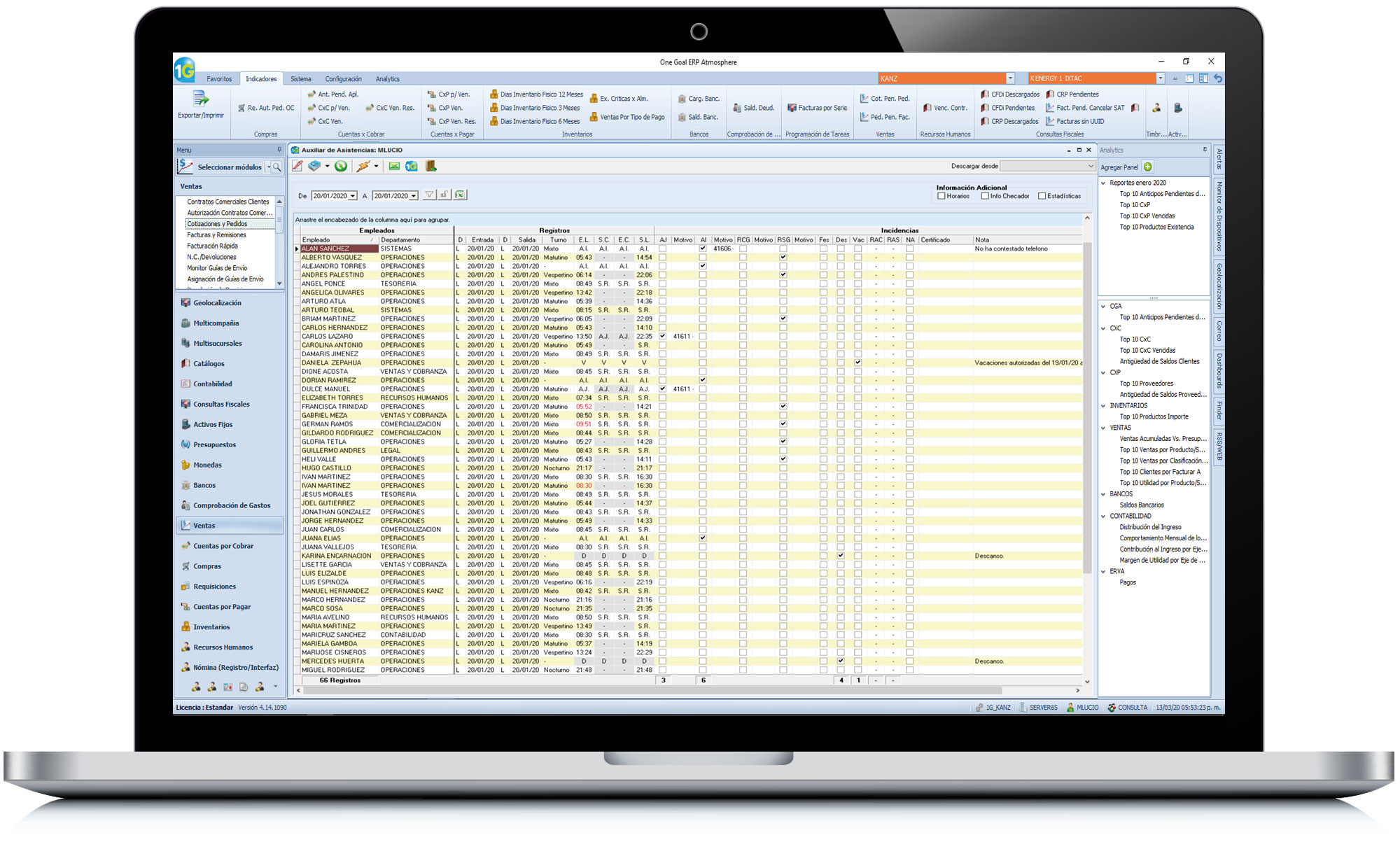Add panel with green plus icon
Screen dimensions: 1400x842
click(1147, 167)
